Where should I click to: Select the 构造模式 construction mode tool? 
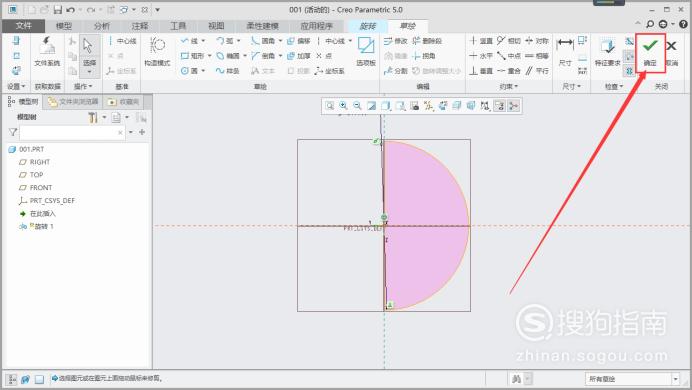pyautogui.click(x=157, y=52)
